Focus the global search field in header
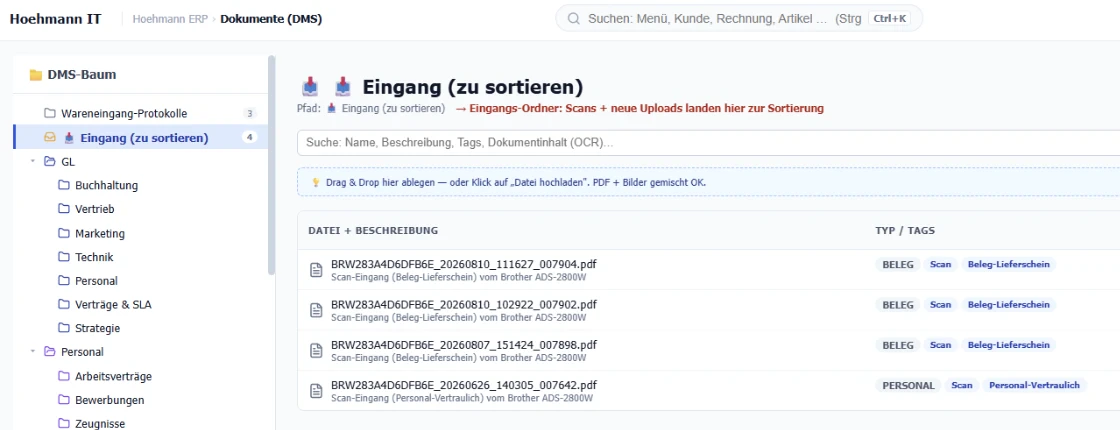 739,19
